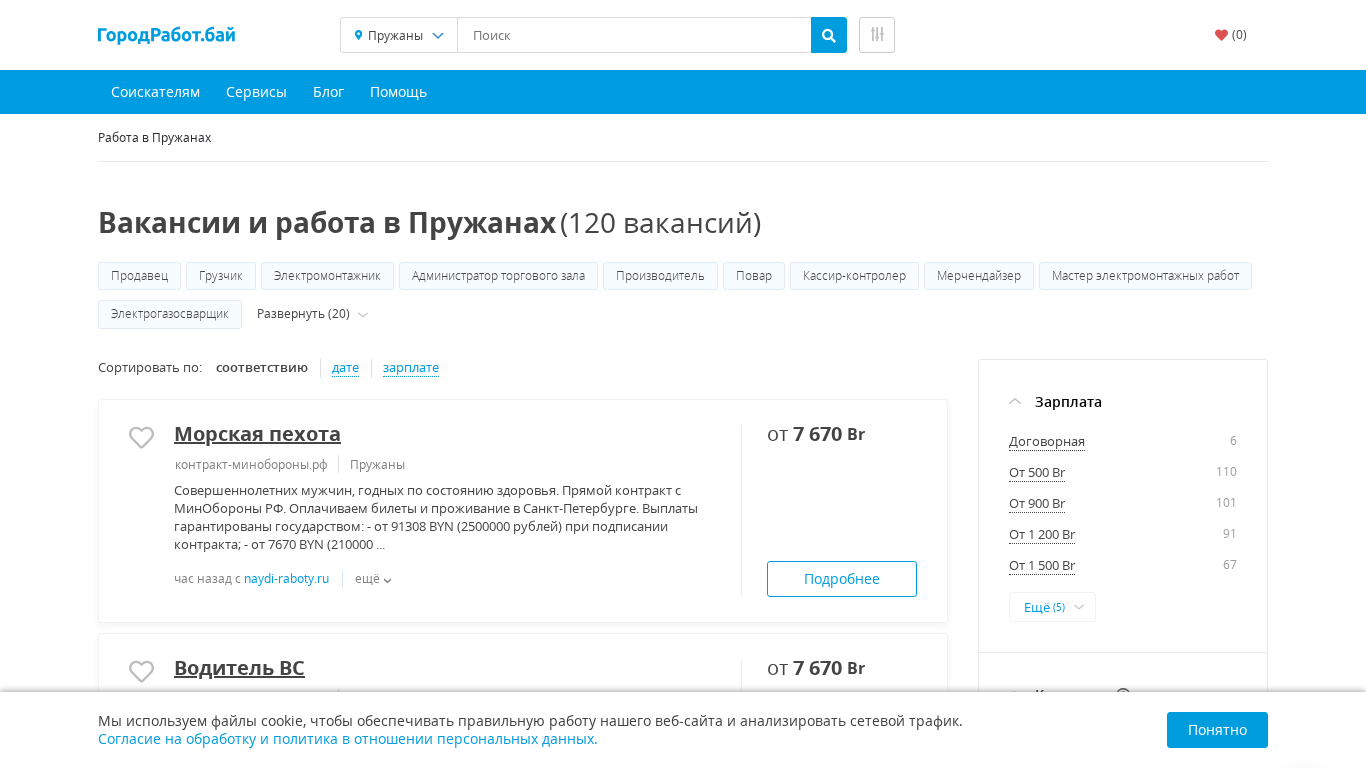Expand Развернуть (20) profession tags
Viewport: 1366px width, 768px height.
(x=312, y=314)
